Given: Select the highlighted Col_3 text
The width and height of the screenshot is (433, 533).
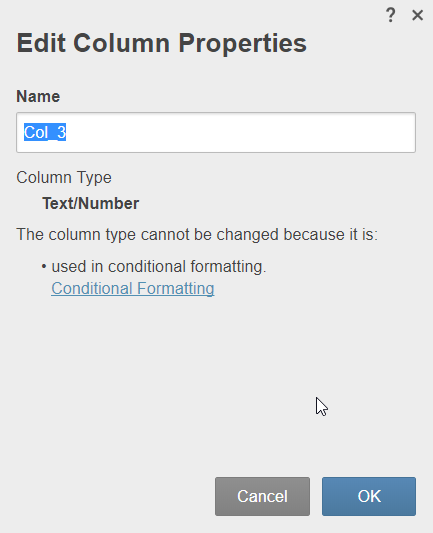Looking at the screenshot, I should [x=45, y=132].
